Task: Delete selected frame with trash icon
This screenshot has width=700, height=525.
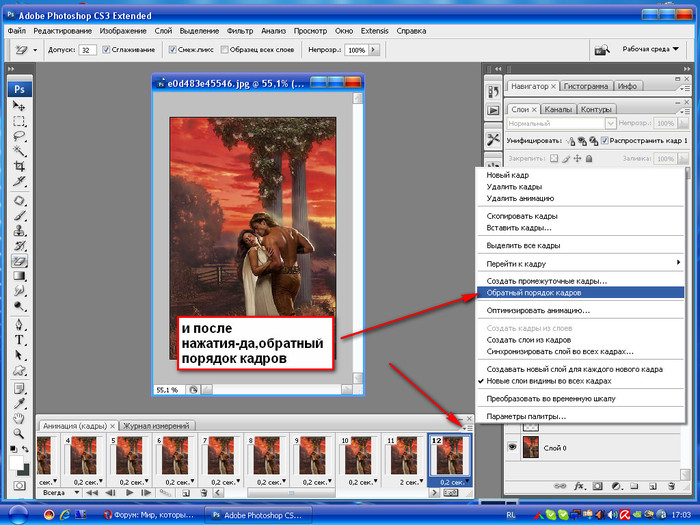Action: tap(204, 493)
